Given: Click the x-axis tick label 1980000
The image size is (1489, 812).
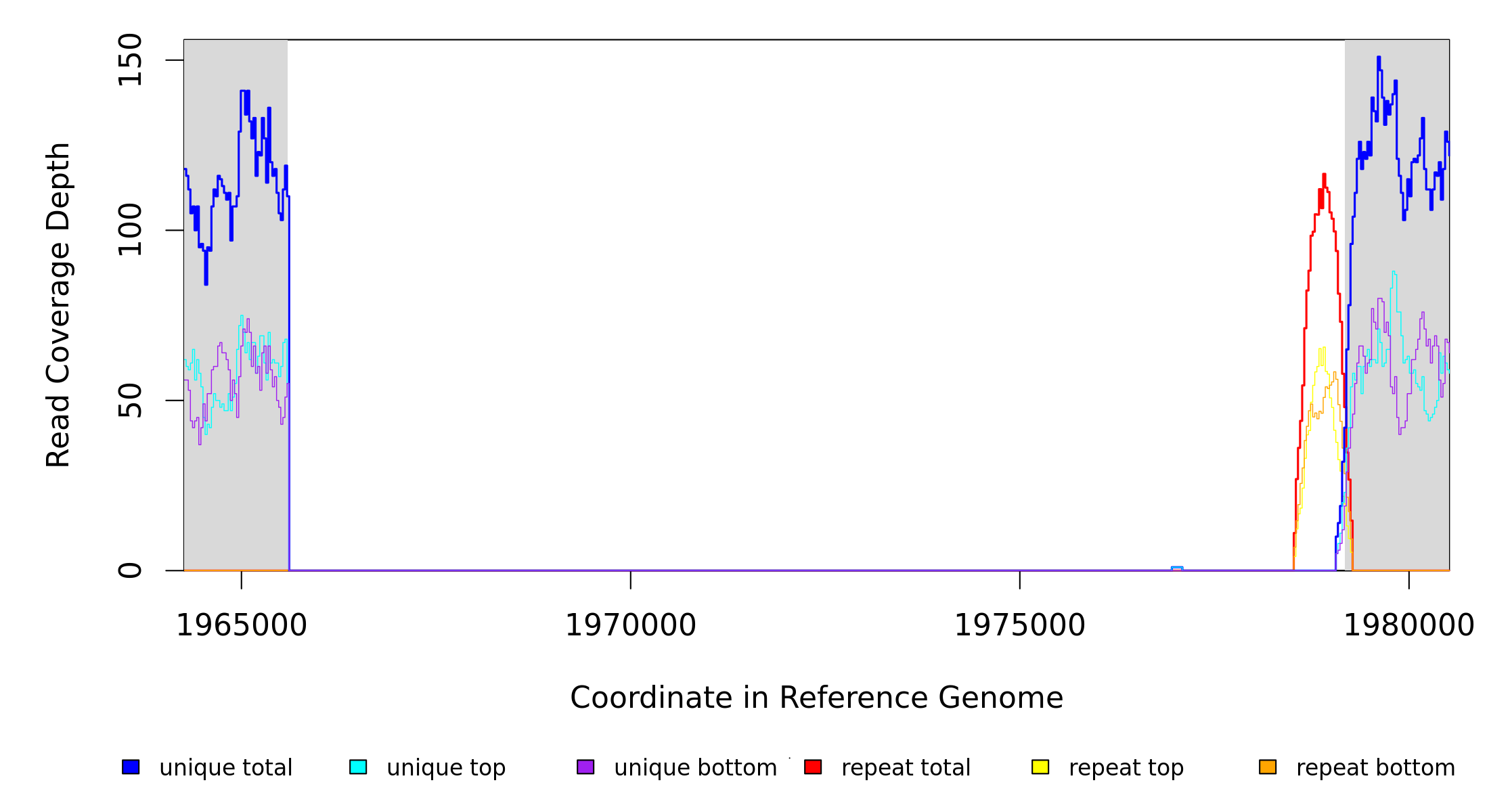Looking at the screenshot, I should (1408, 625).
